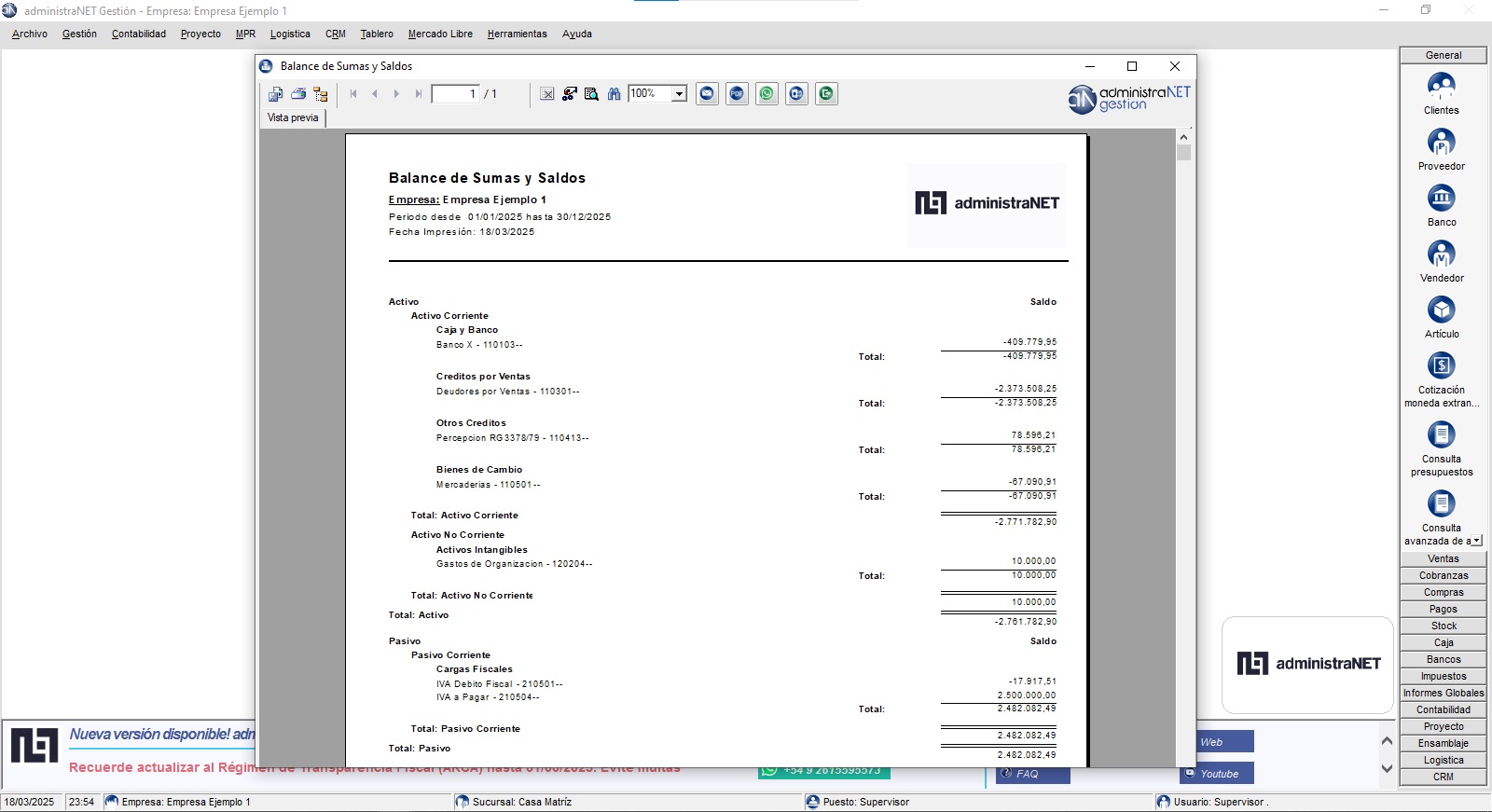Open the Tablero menu
The height and width of the screenshot is (812, 1492).
(377, 34)
